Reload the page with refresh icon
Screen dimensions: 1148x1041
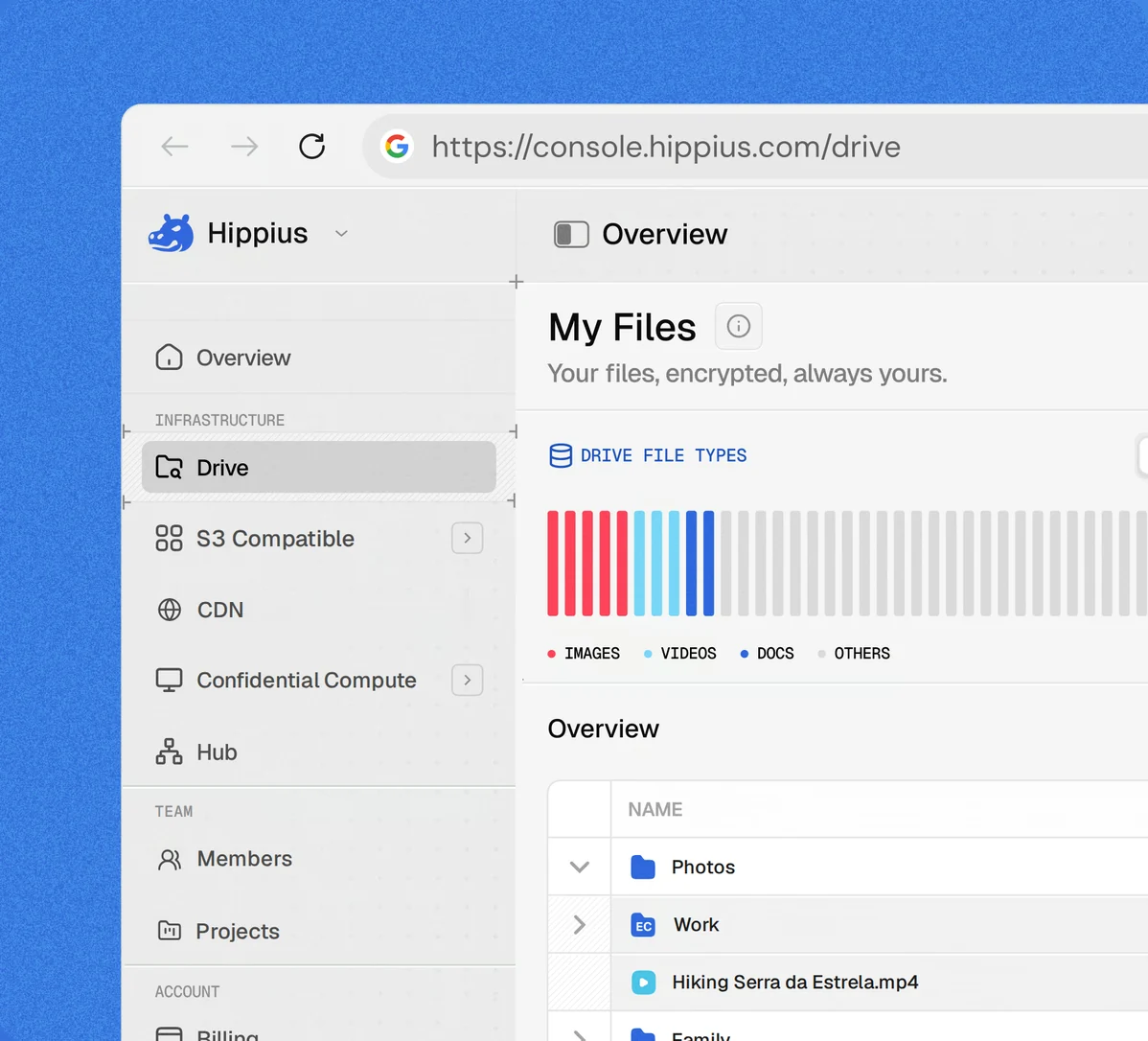pyautogui.click(x=311, y=147)
